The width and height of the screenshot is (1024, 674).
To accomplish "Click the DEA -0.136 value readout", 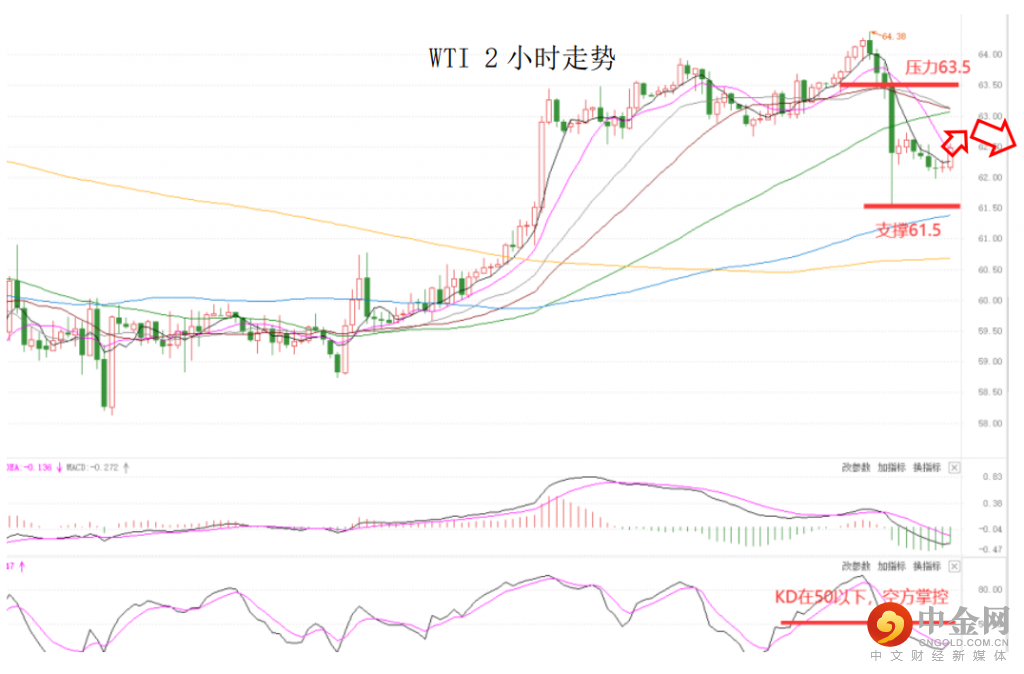I will tap(29, 468).
